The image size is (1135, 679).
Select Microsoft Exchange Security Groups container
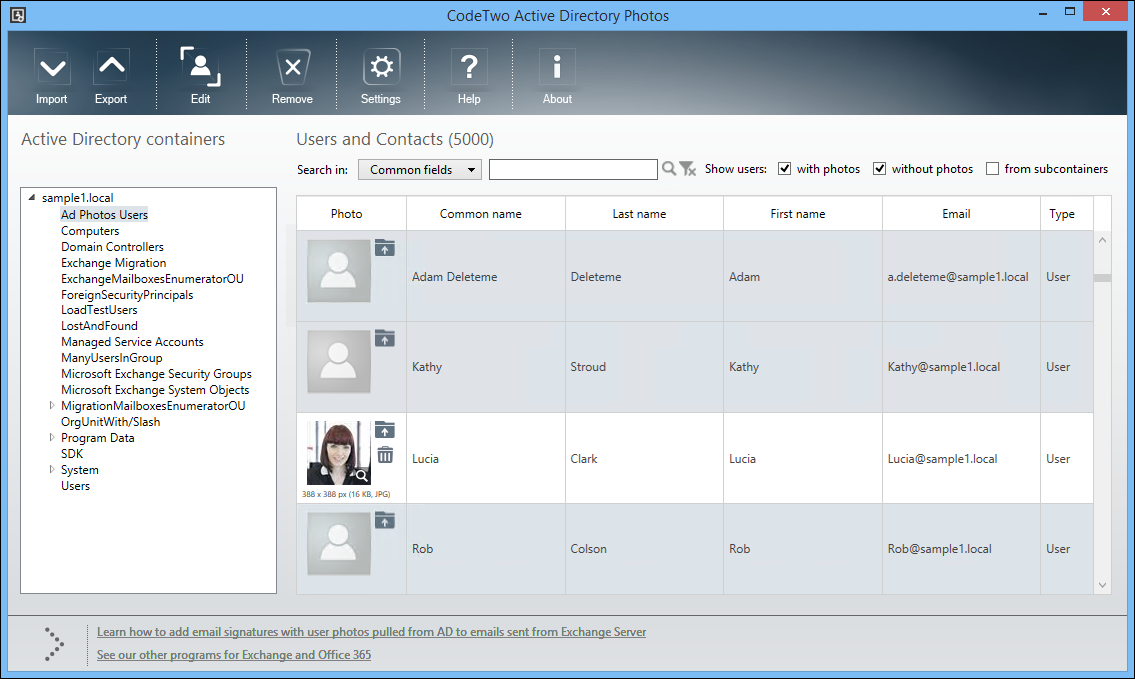coord(156,374)
